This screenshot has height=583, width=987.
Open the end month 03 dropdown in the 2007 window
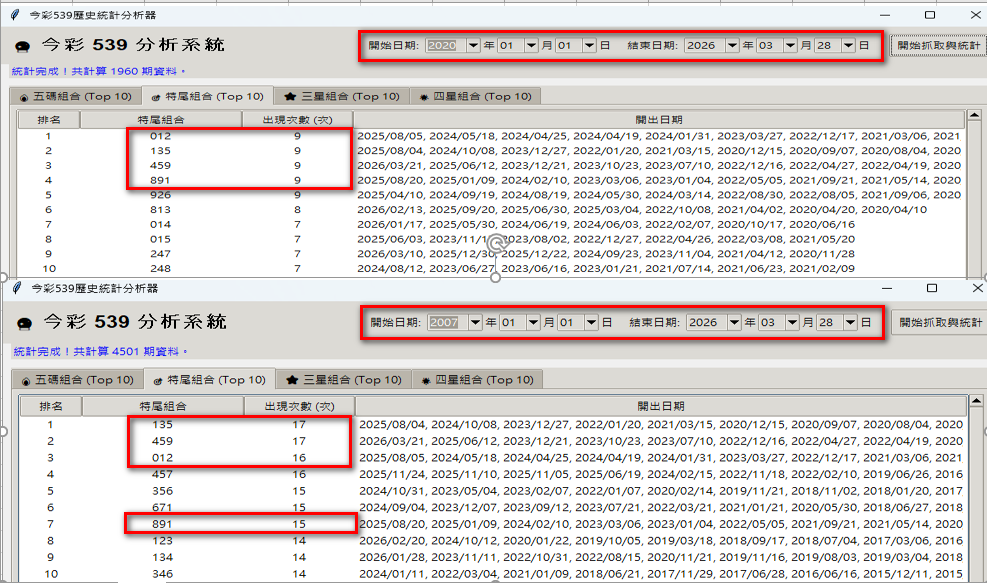coord(792,323)
